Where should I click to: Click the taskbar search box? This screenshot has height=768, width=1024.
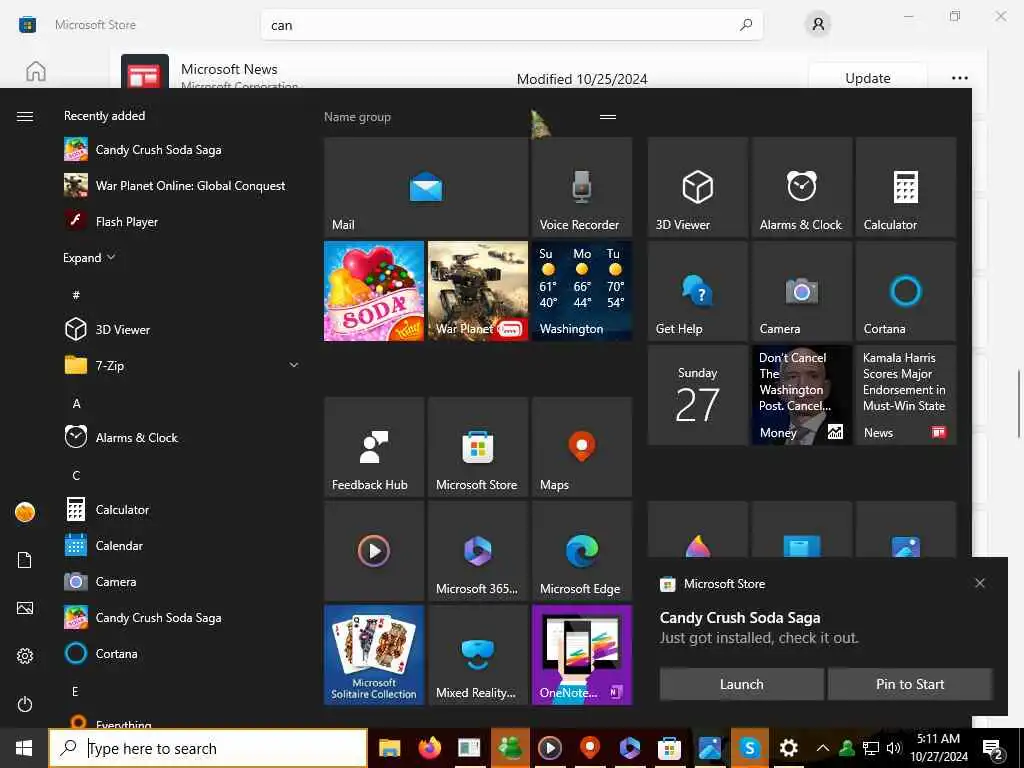tap(208, 748)
